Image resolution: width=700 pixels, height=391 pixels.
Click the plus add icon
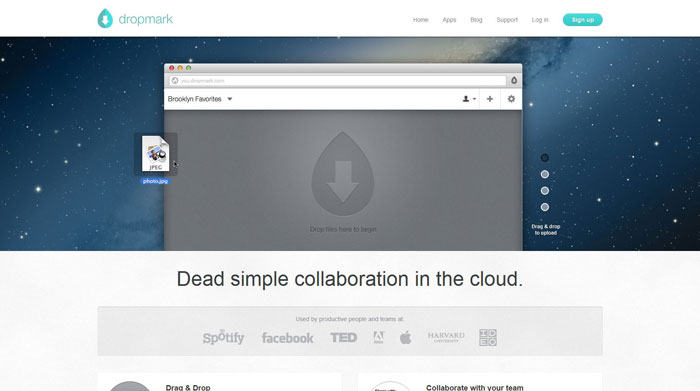click(490, 99)
